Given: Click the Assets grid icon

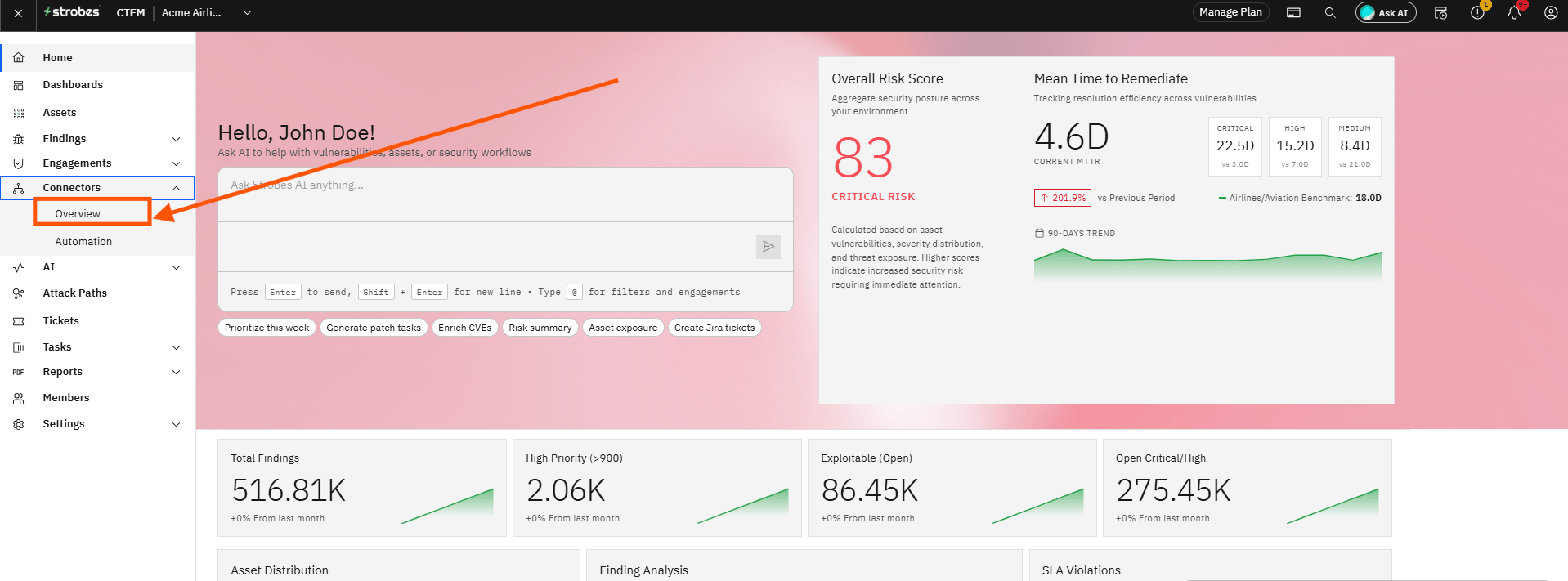Looking at the screenshot, I should 19,113.
